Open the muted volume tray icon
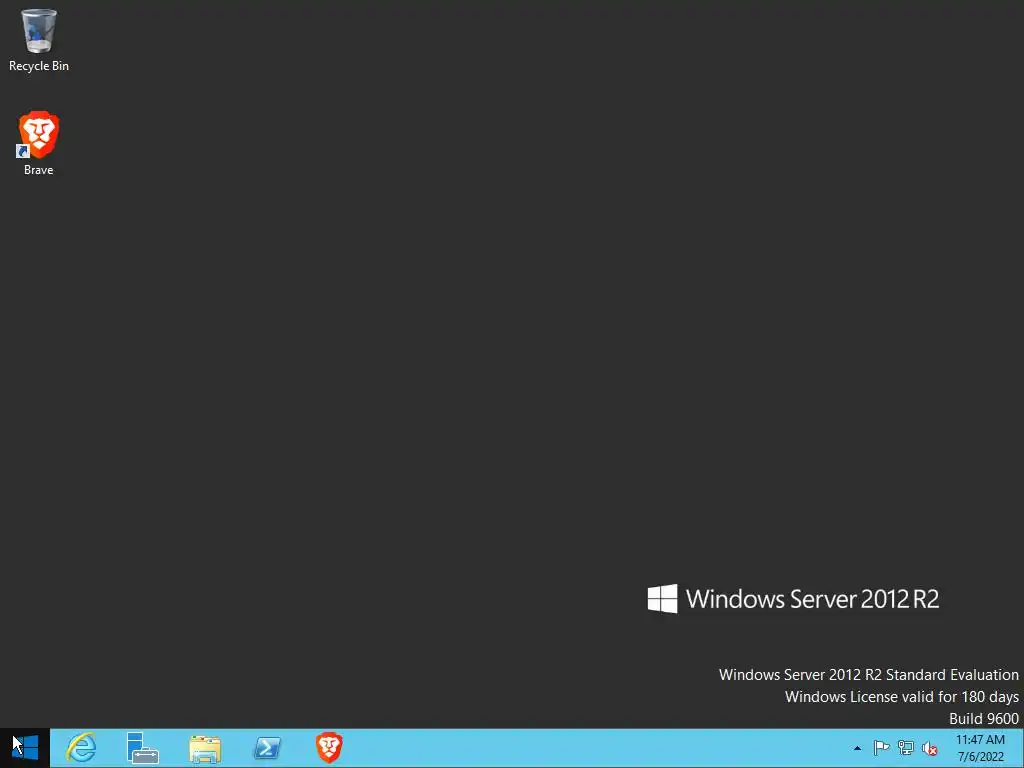Screen dimensions: 1024x768 [930, 748]
